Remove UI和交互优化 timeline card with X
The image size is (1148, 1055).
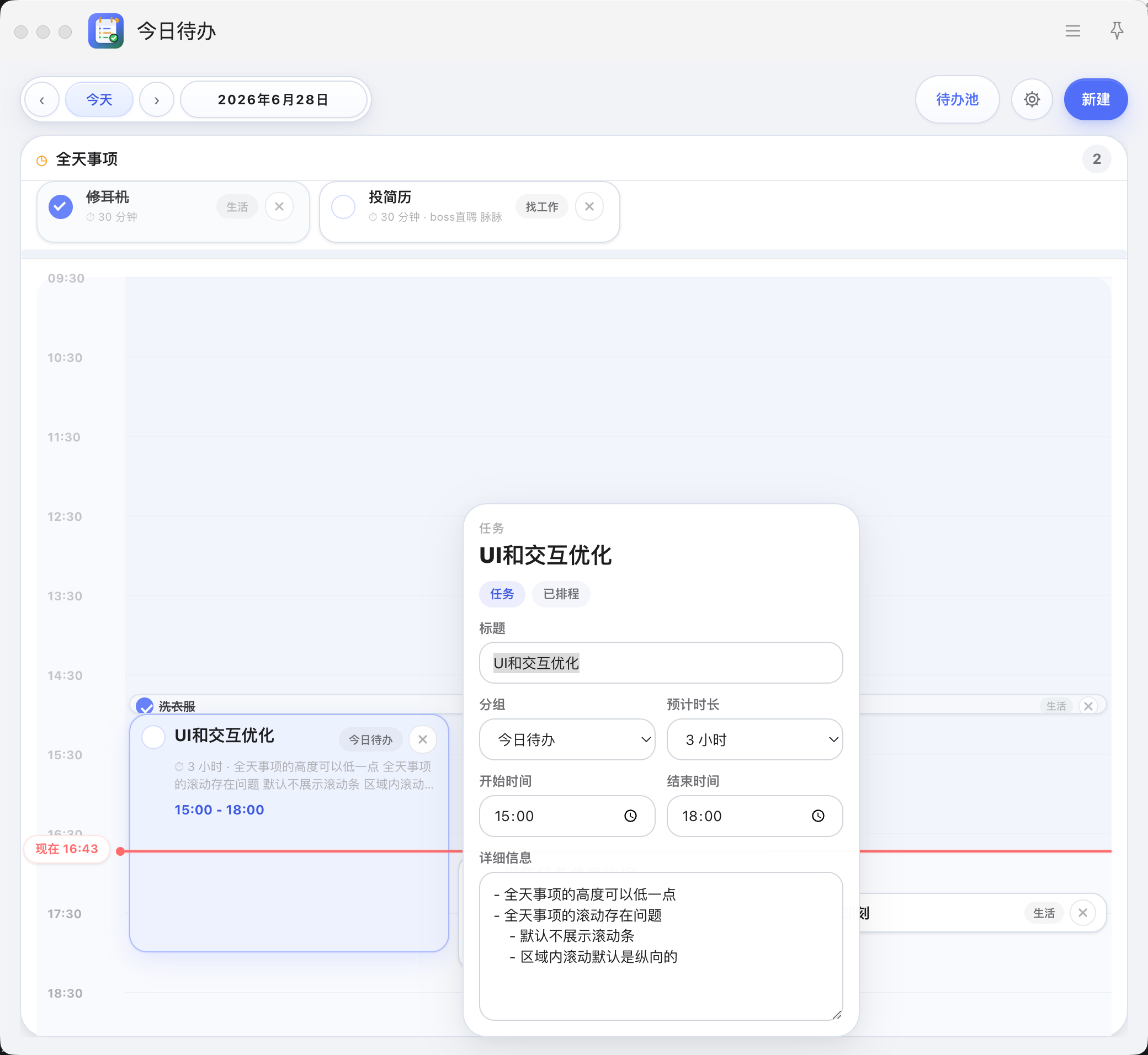[423, 739]
